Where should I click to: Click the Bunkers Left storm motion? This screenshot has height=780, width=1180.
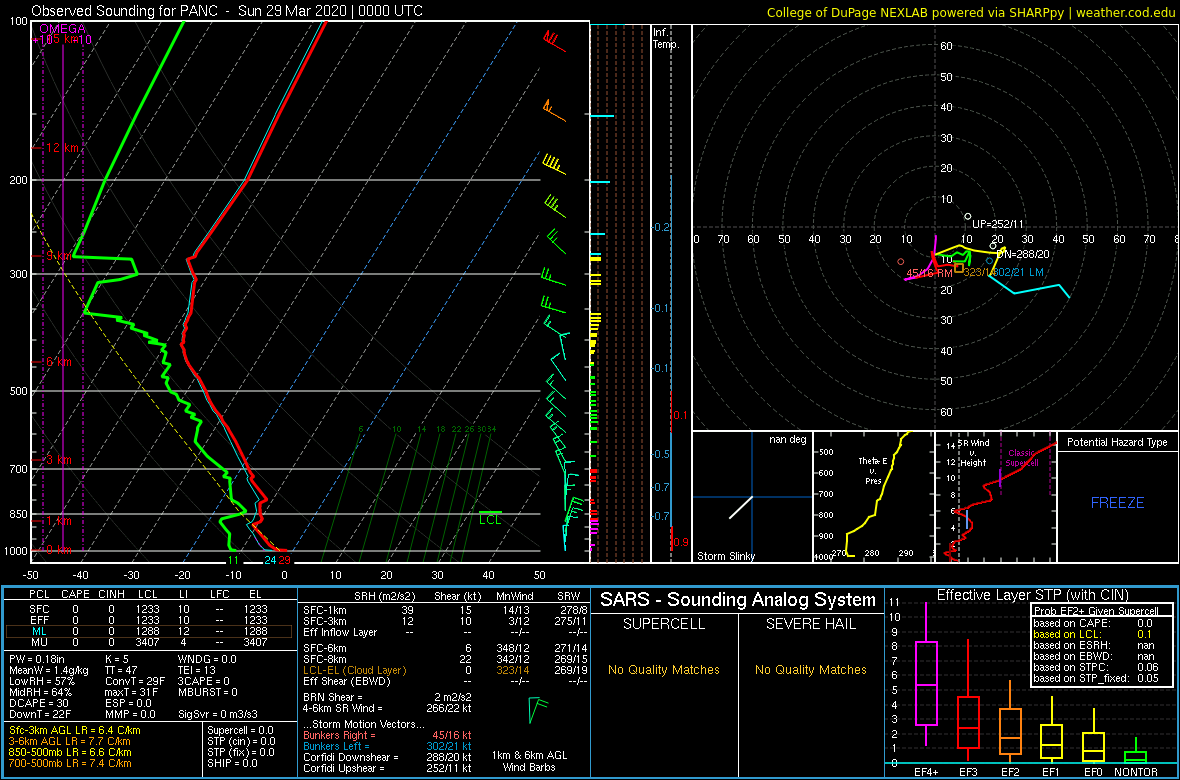click(388, 746)
